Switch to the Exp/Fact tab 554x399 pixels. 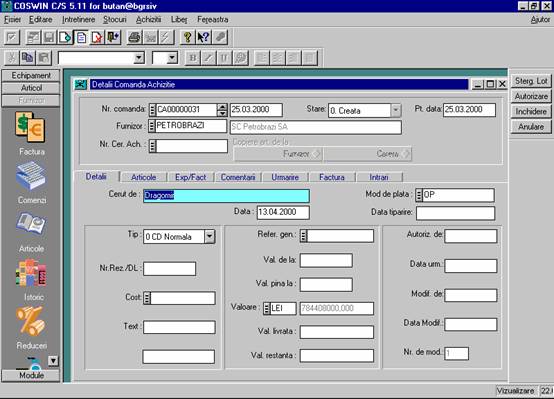(x=190, y=177)
